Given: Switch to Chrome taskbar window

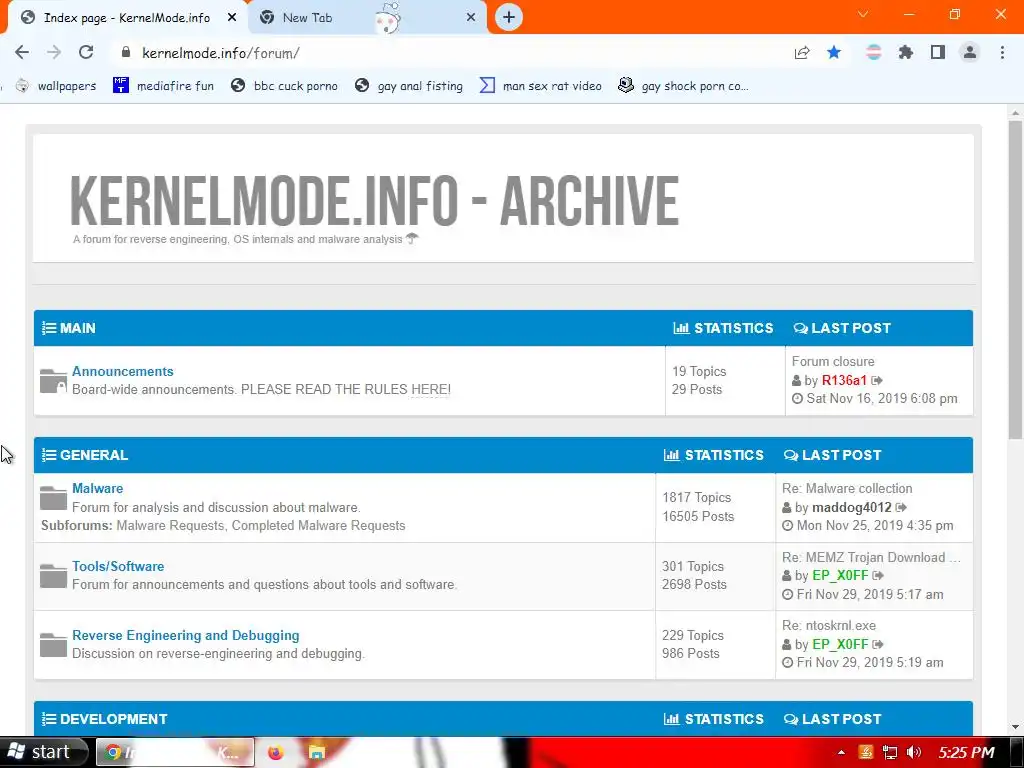Looking at the screenshot, I should pos(175,752).
